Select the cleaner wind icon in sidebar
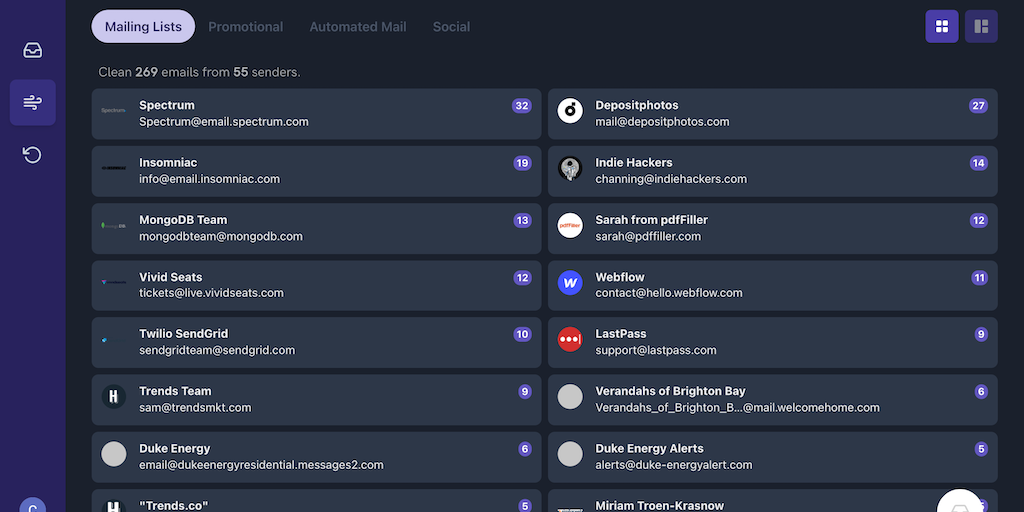The height and width of the screenshot is (512, 1024). 32,102
